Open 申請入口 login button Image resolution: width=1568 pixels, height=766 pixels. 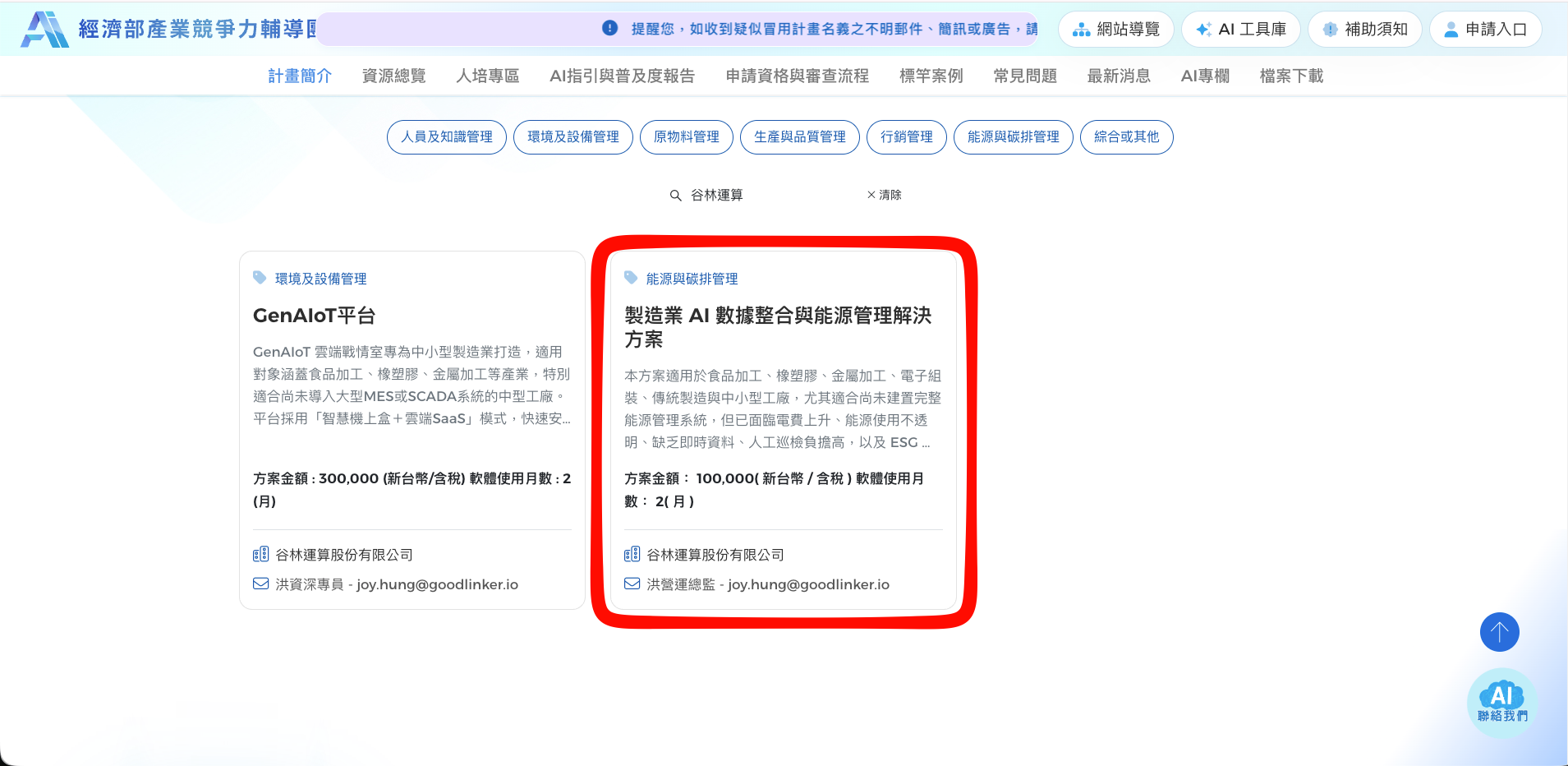[1485, 30]
